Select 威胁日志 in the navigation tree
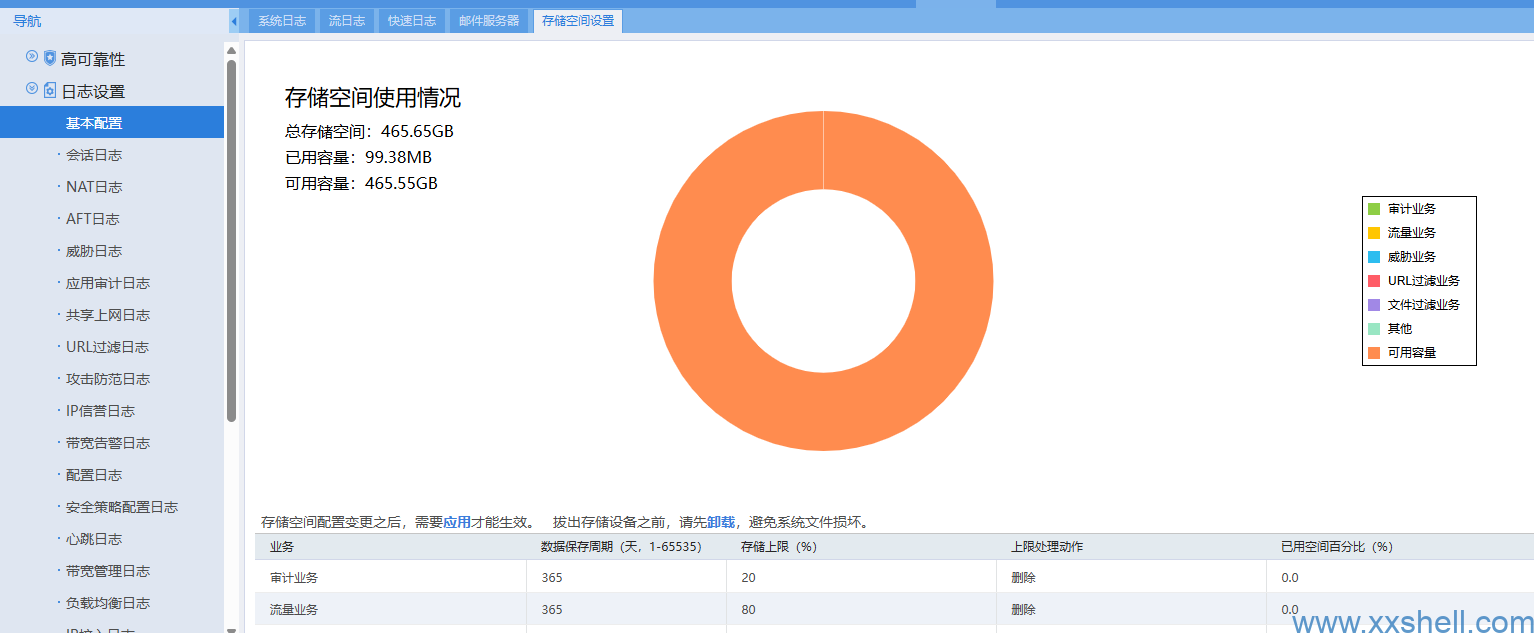 pos(94,251)
